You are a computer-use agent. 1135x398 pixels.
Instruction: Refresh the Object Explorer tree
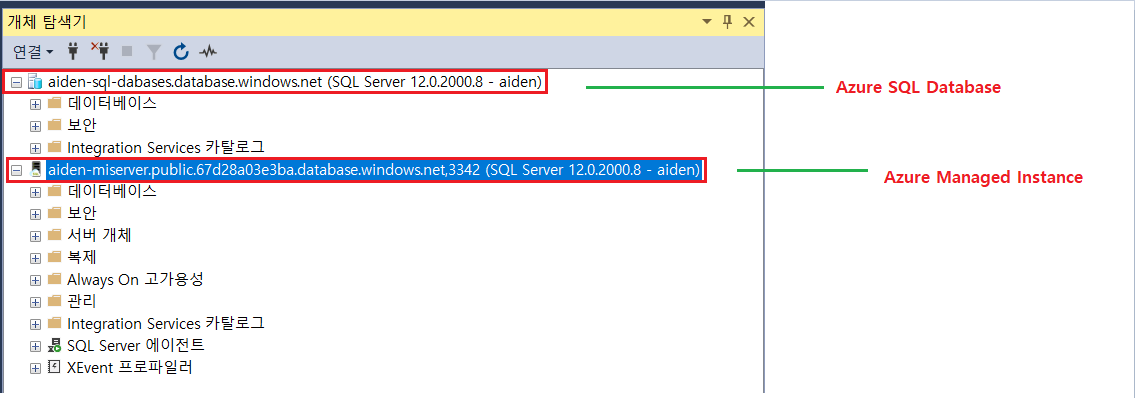pyautogui.click(x=181, y=51)
